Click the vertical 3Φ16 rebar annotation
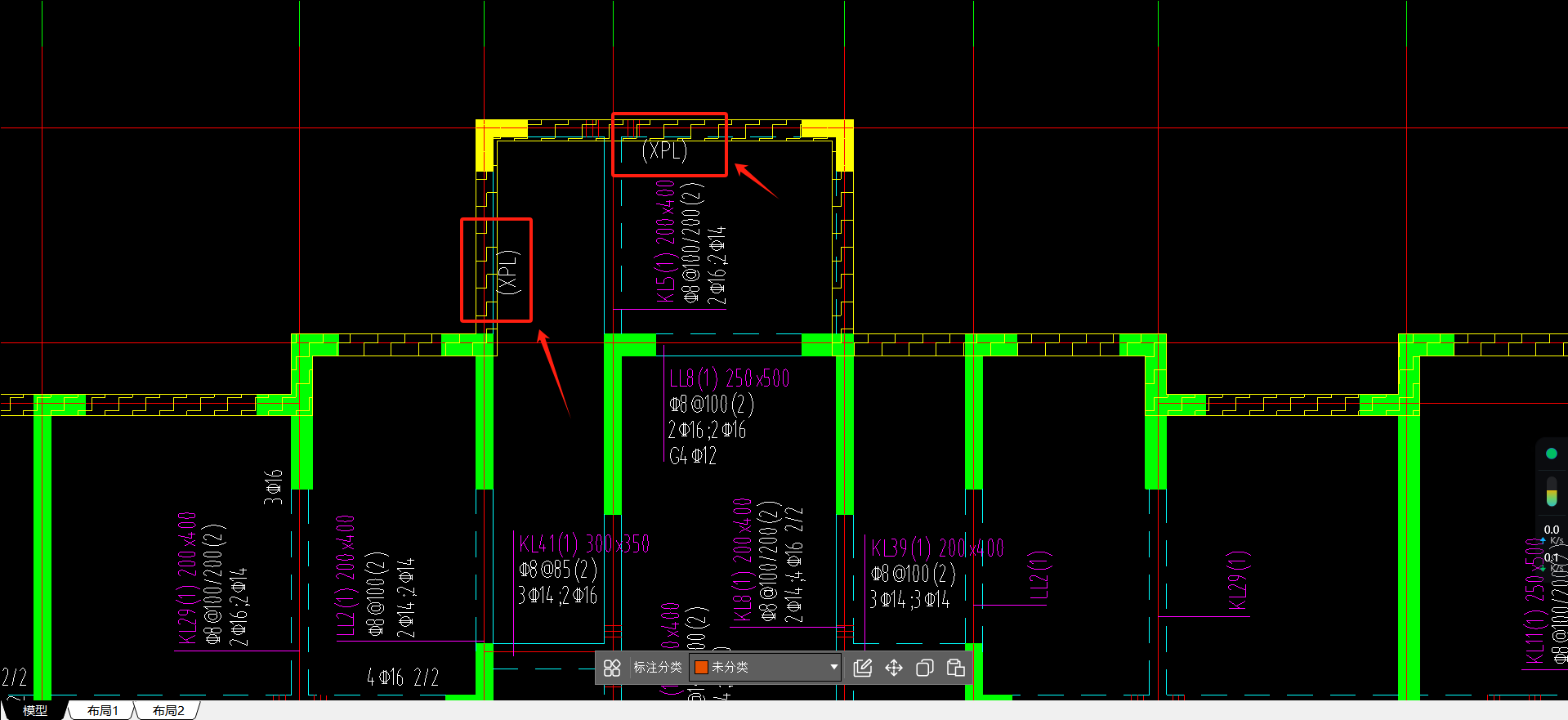The width and height of the screenshot is (1568, 720). tap(273, 487)
